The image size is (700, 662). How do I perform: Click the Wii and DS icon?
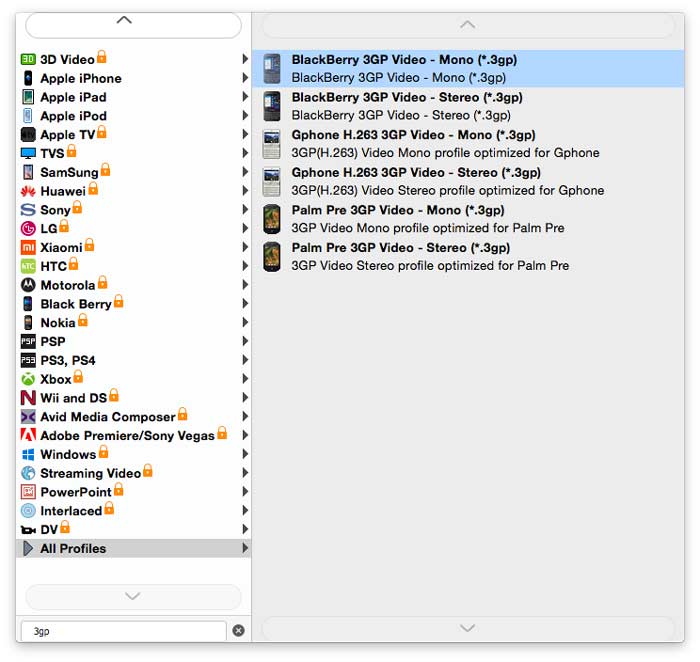point(28,398)
